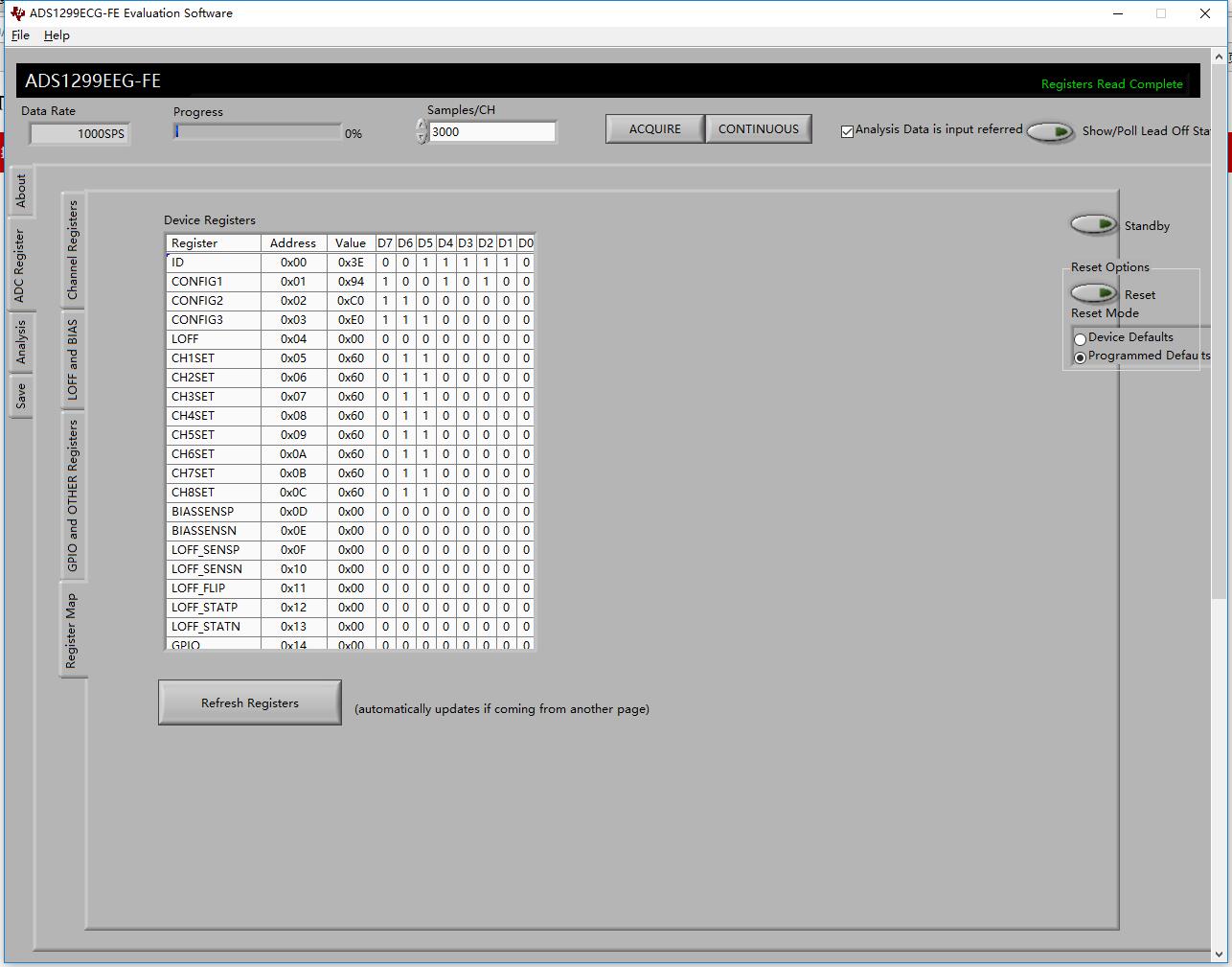Viewport: 1232px width, 967px height.
Task: Toggle the Standby switch
Action: [x=1093, y=224]
